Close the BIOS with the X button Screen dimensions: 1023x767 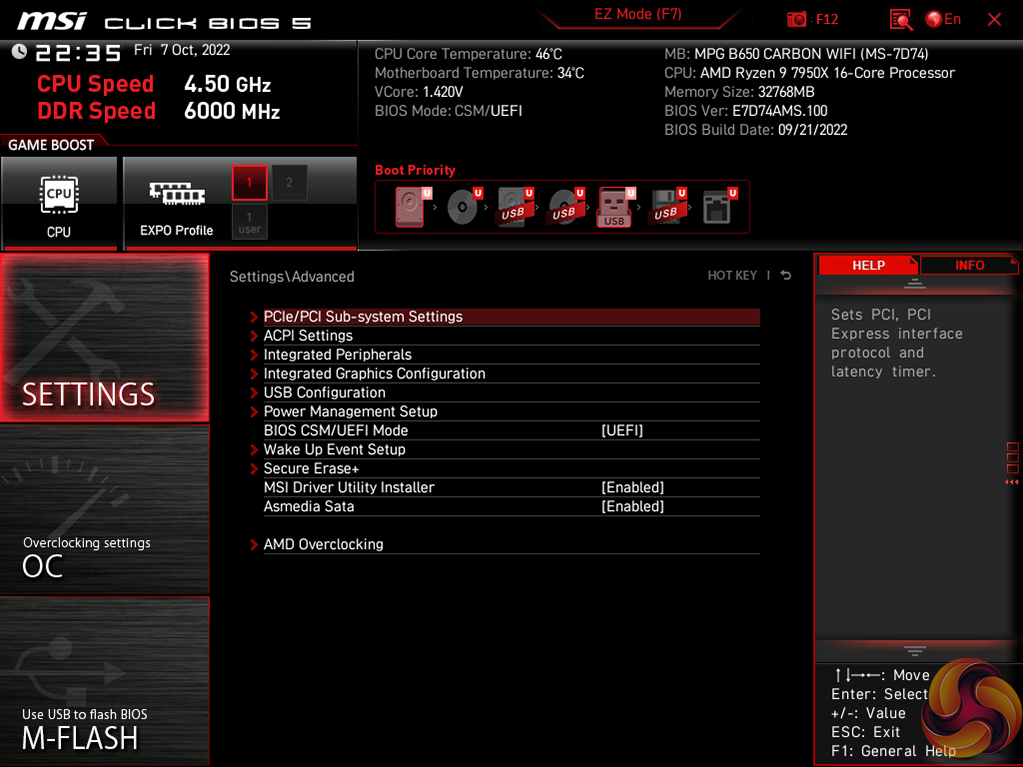point(994,20)
